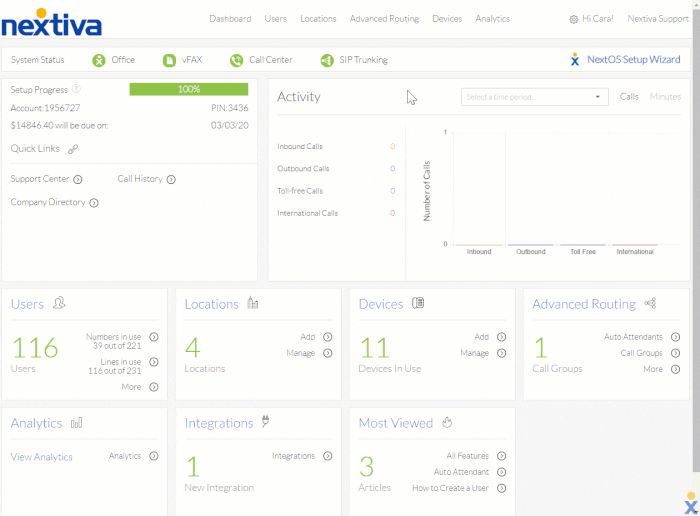Click the Advanced Routing More arrow
Image resolution: width=700 pixels, height=516 pixels.
coord(676,369)
